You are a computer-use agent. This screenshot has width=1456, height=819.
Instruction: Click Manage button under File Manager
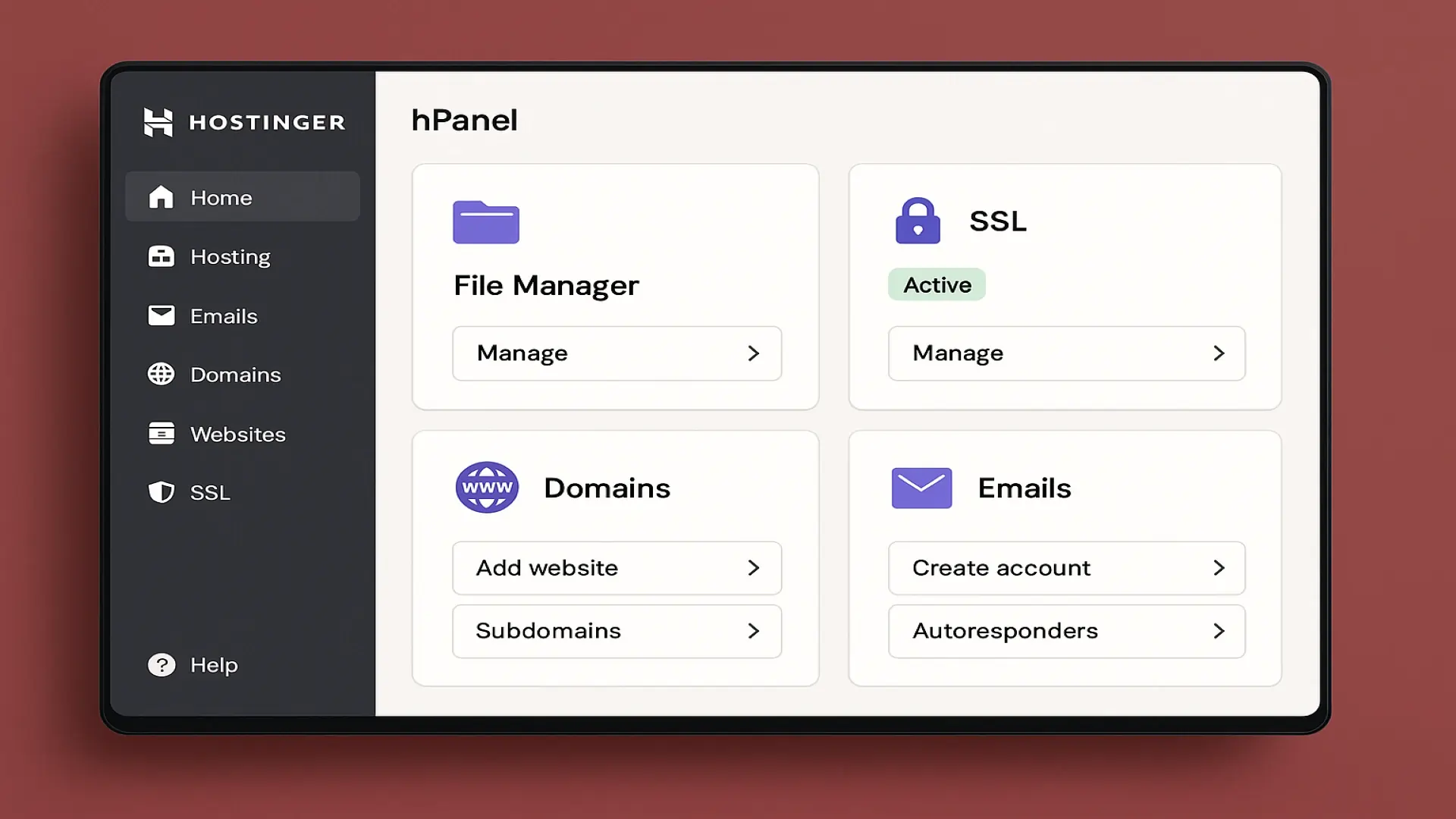[x=617, y=353]
